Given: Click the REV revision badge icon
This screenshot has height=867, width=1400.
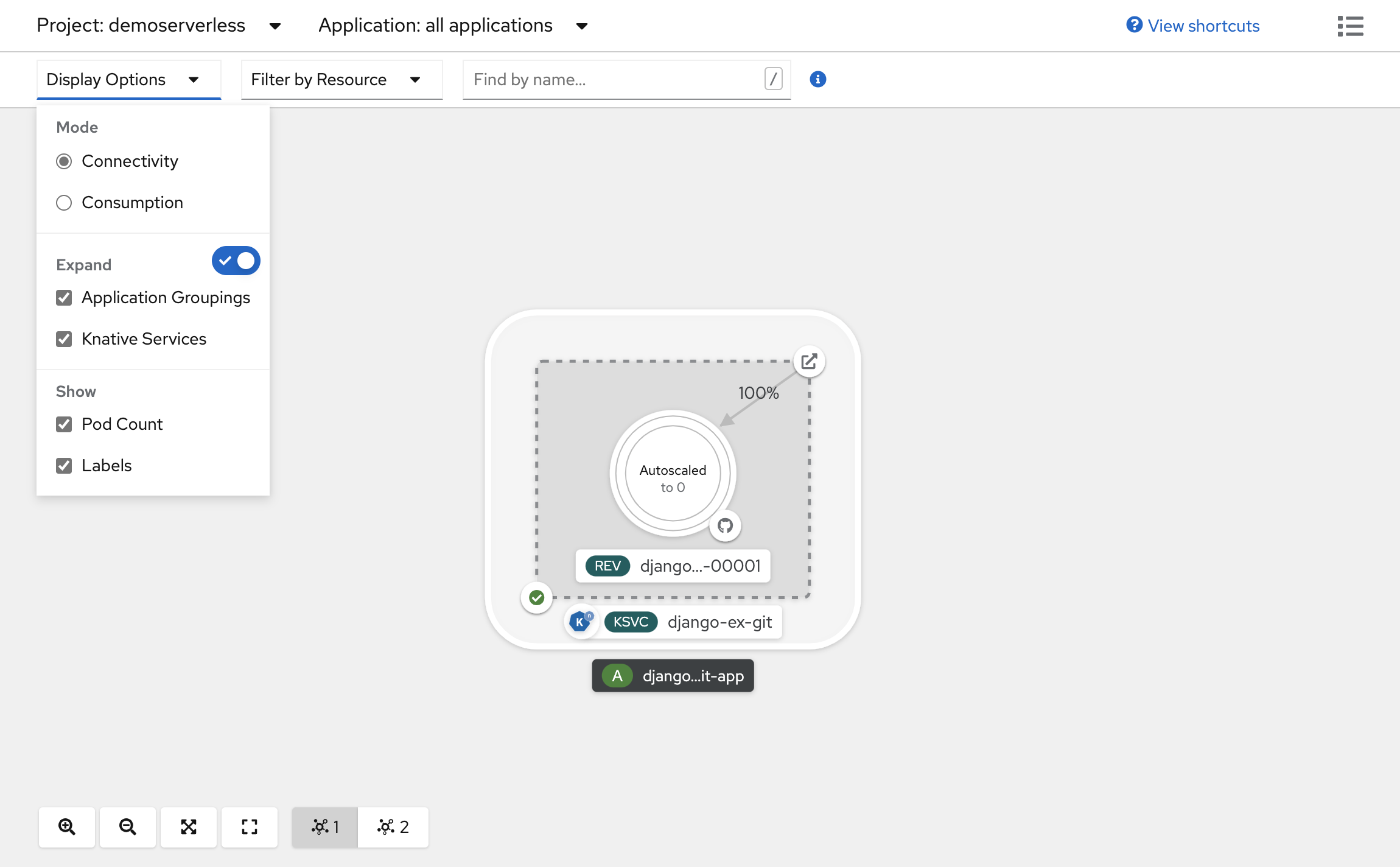Looking at the screenshot, I should click(607, 566).
